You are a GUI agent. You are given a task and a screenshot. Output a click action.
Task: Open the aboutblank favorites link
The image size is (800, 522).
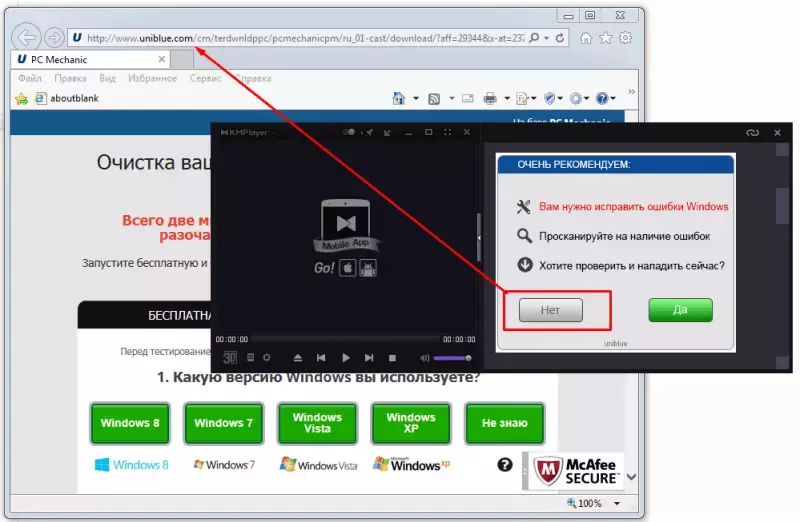tap(67, 98)
